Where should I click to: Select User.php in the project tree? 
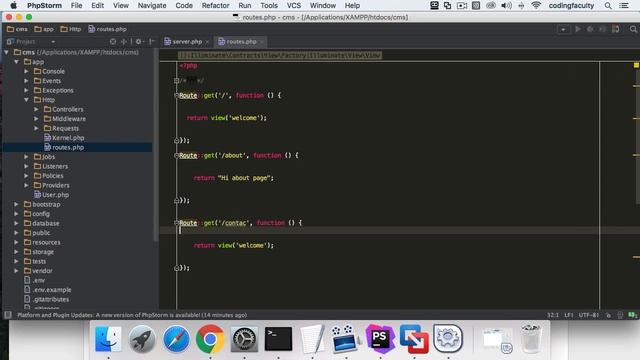51,195
